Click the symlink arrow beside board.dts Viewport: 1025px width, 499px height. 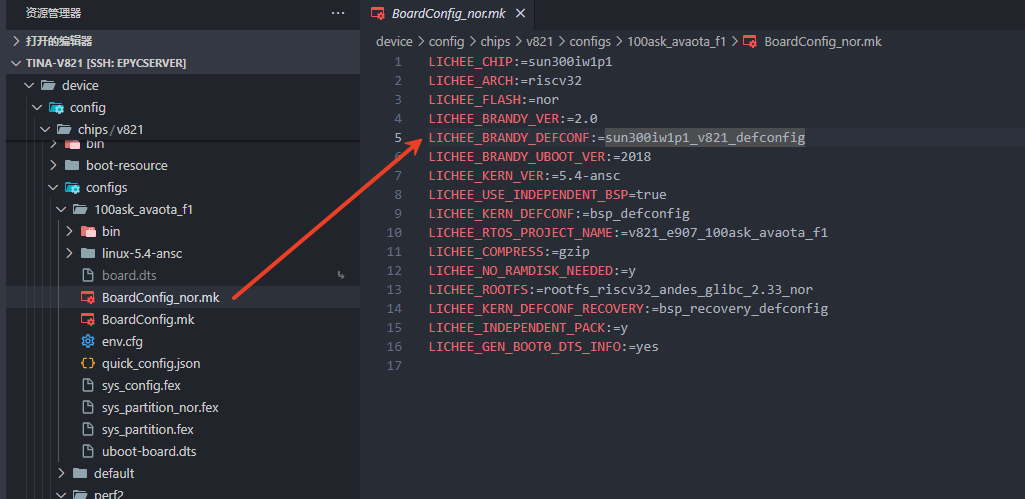[341, 275]
